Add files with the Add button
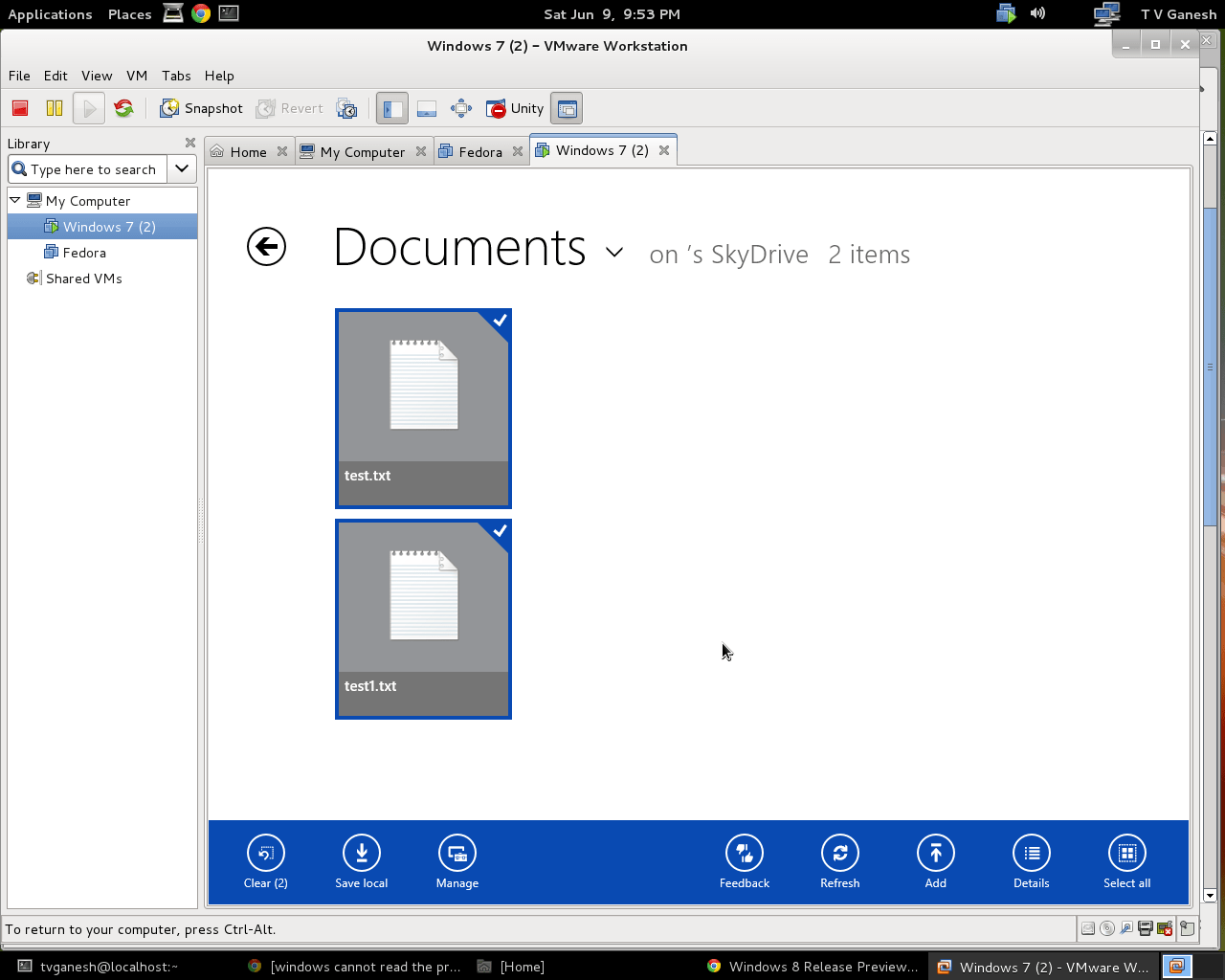 (936, 862)
